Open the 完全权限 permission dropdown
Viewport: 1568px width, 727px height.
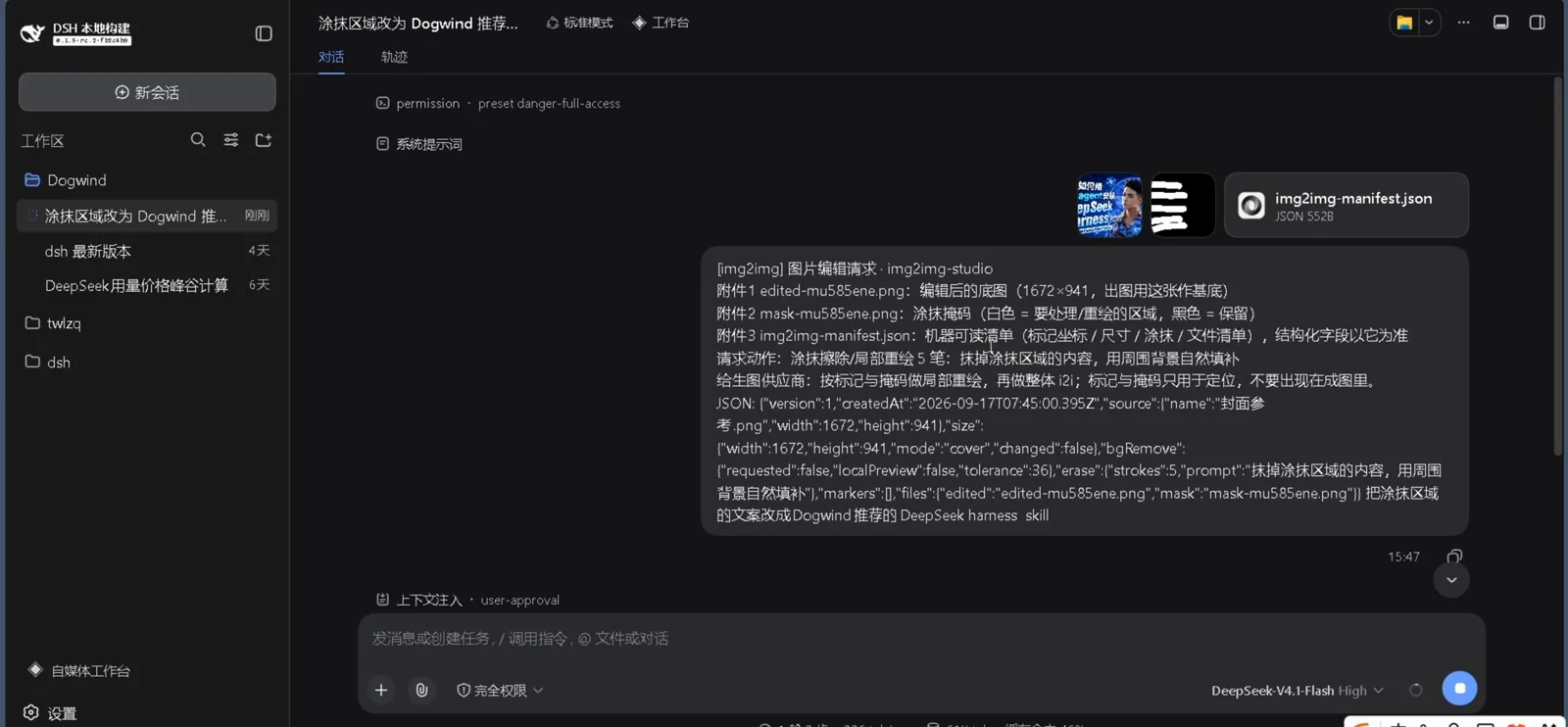pyautogui.click(x=500, y=690)
